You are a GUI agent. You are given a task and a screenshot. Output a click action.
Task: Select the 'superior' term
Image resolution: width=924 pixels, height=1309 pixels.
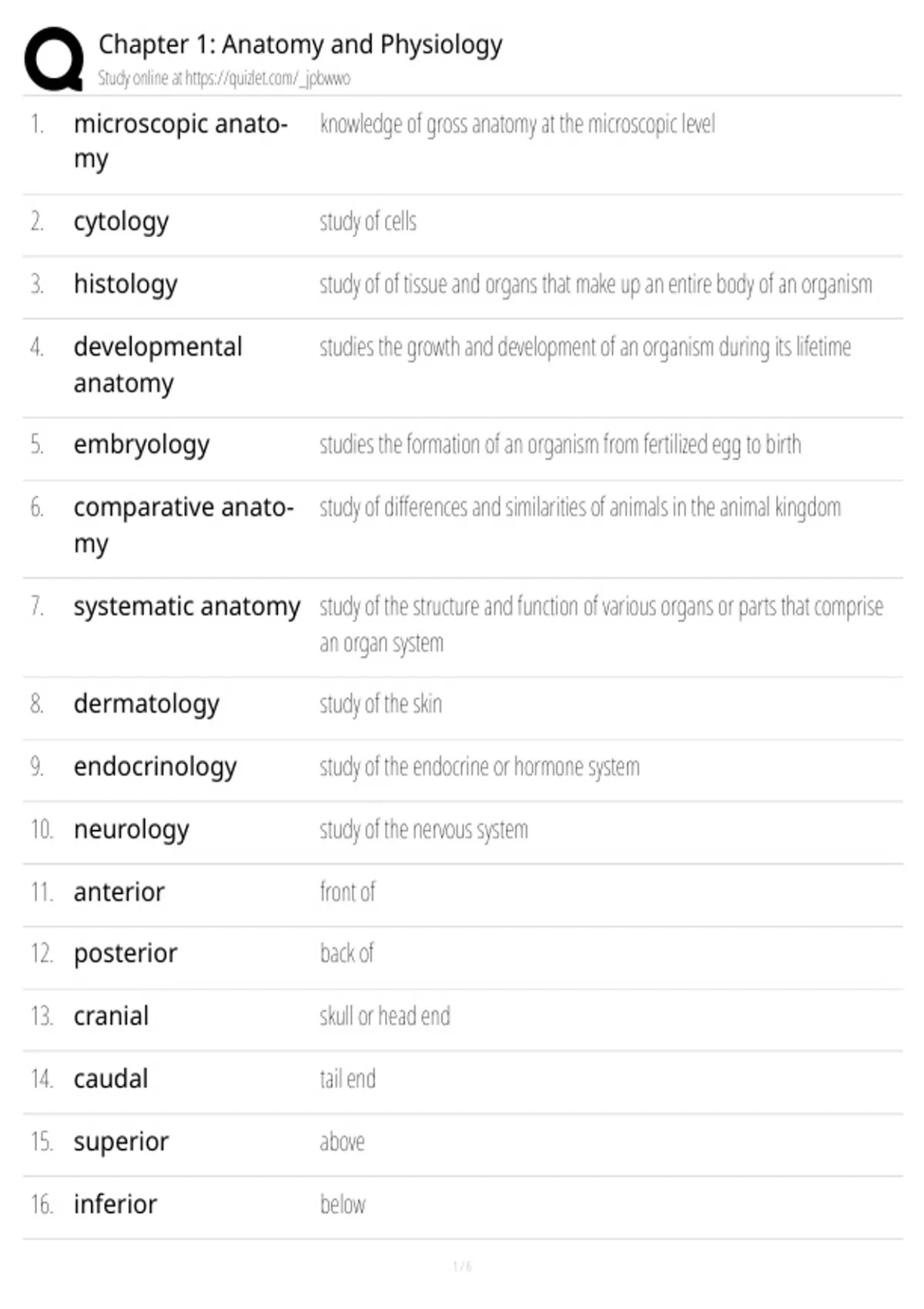click(121, 1142)
